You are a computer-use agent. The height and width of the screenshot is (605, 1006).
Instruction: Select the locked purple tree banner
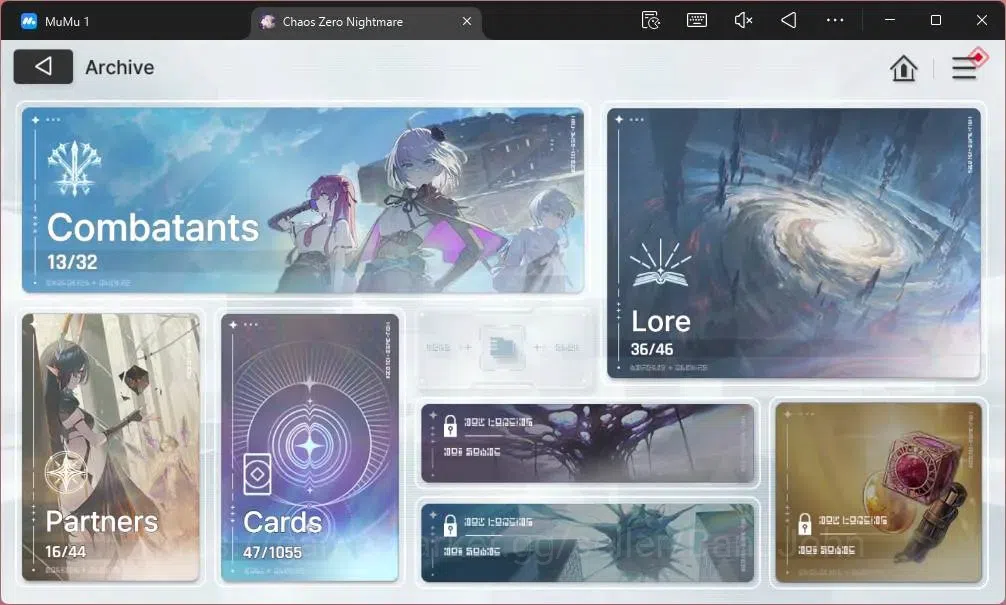tap(588, 443)
